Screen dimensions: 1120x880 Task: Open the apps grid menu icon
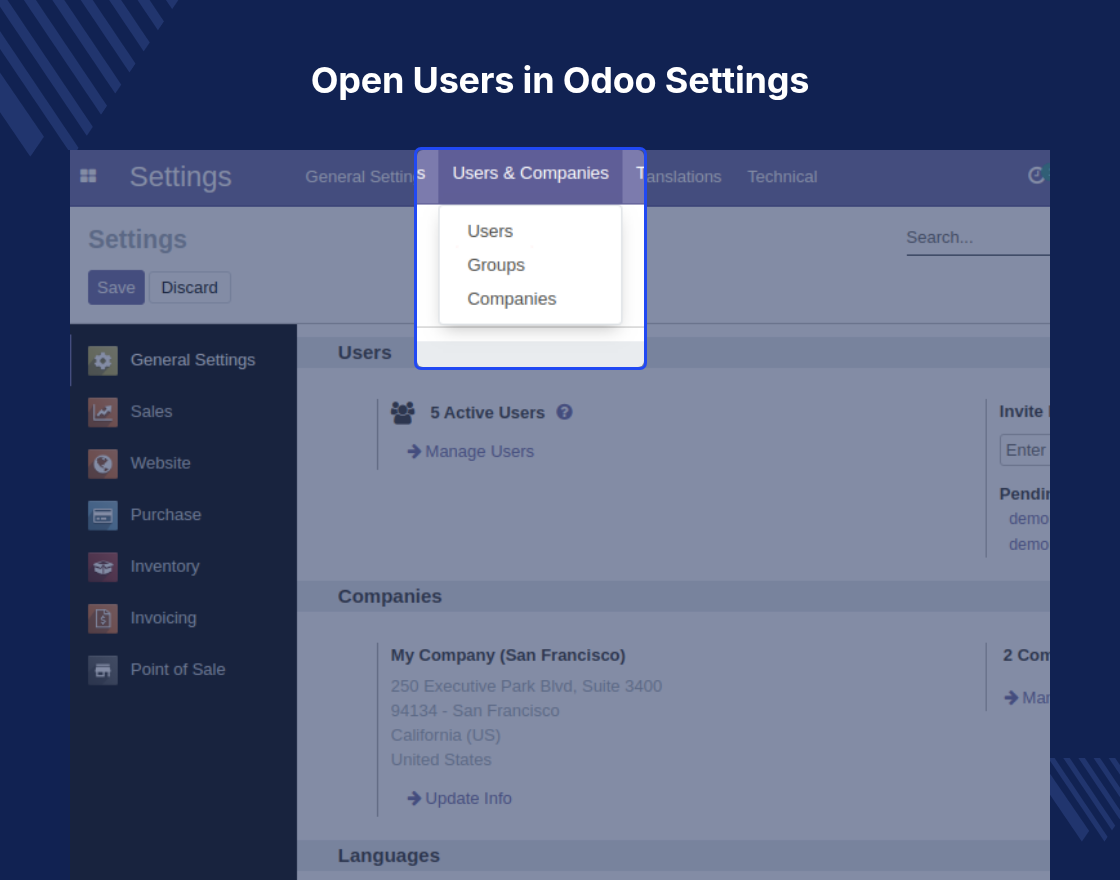pos(88,176)
